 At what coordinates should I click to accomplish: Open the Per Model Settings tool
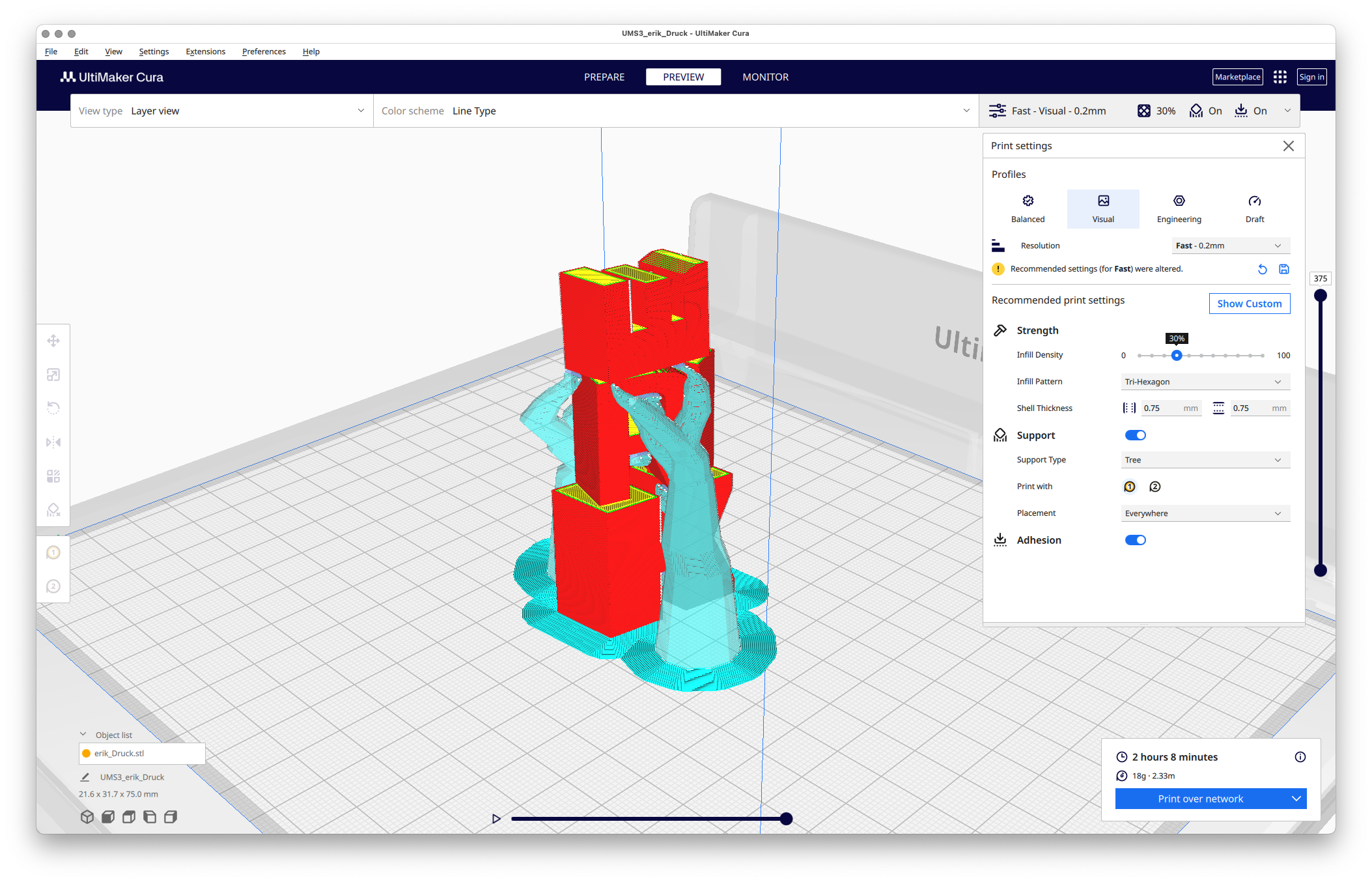click(53, 476)
